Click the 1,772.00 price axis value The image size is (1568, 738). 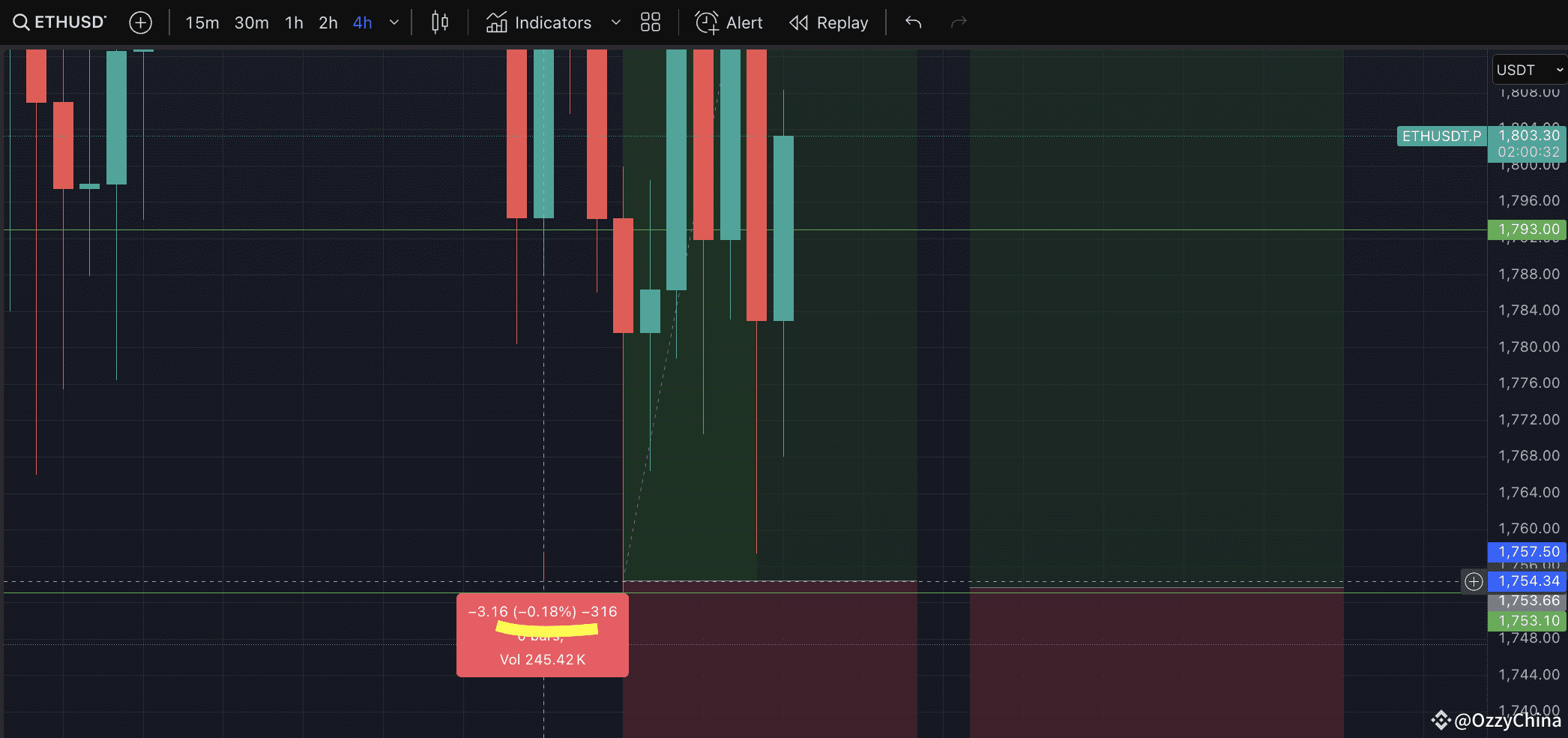click(1528, 420)
